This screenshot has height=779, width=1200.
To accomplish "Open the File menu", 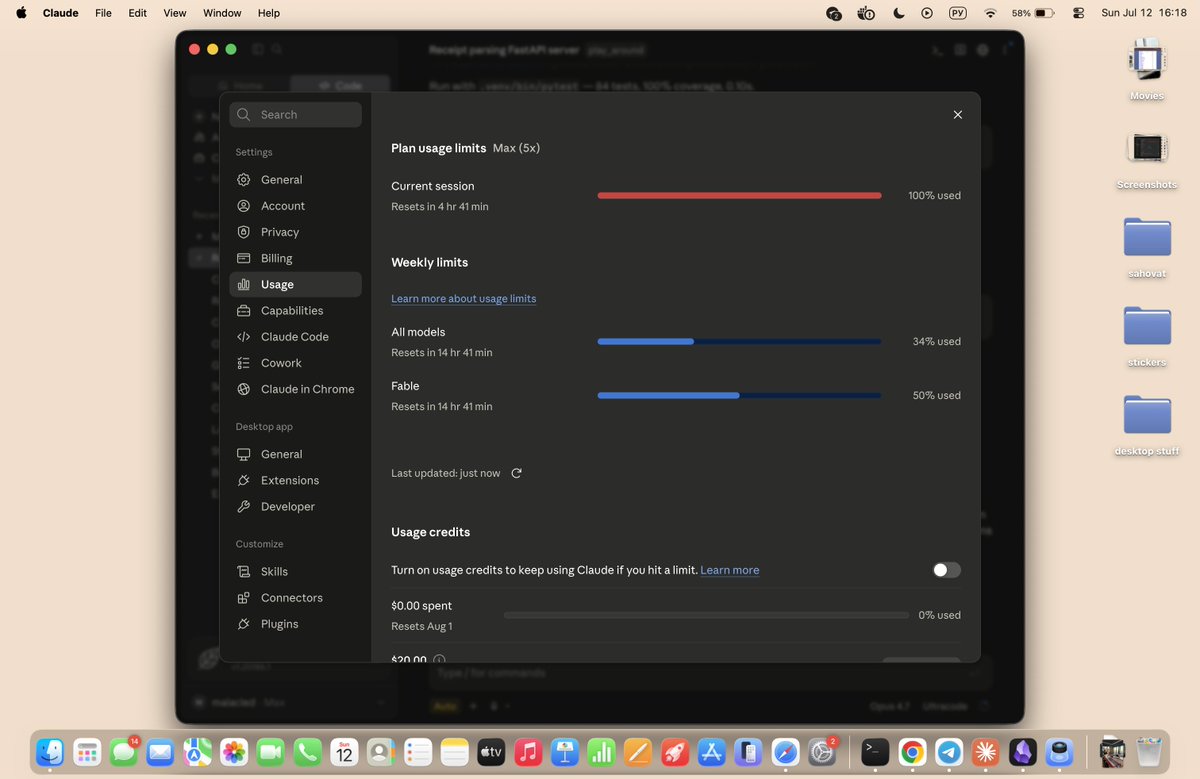I will [x=103, y=13].
